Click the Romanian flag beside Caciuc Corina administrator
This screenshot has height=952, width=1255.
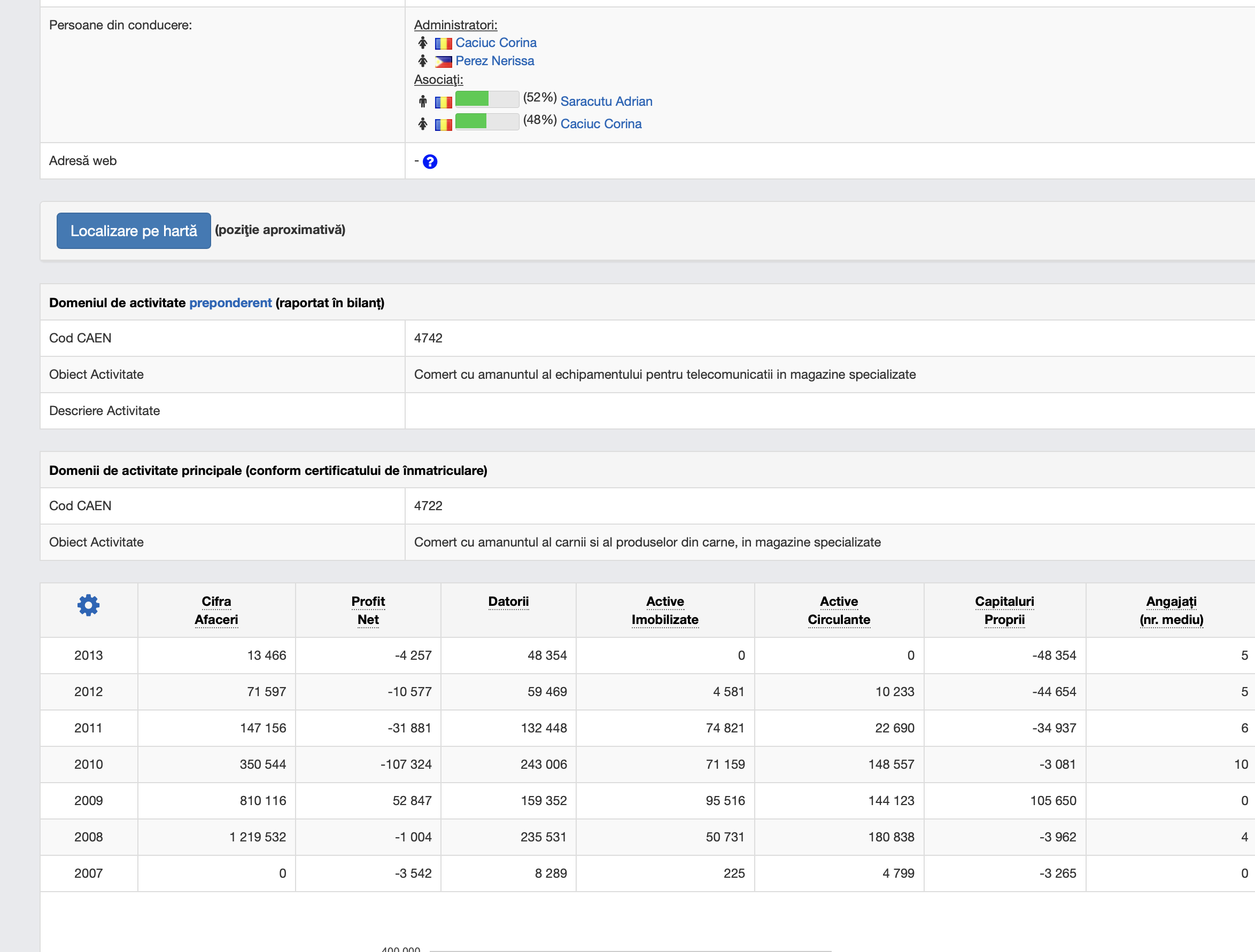click(443, 44)
